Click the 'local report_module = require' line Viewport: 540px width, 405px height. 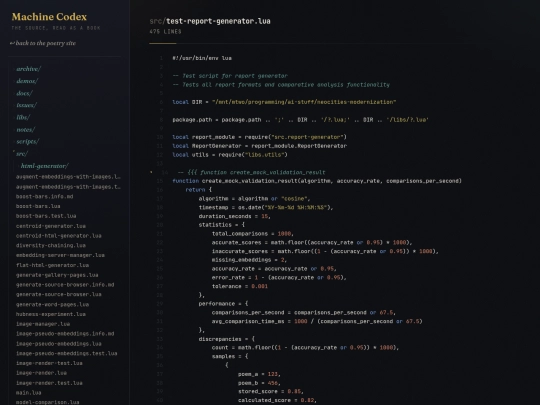click(x=259, y=137)
